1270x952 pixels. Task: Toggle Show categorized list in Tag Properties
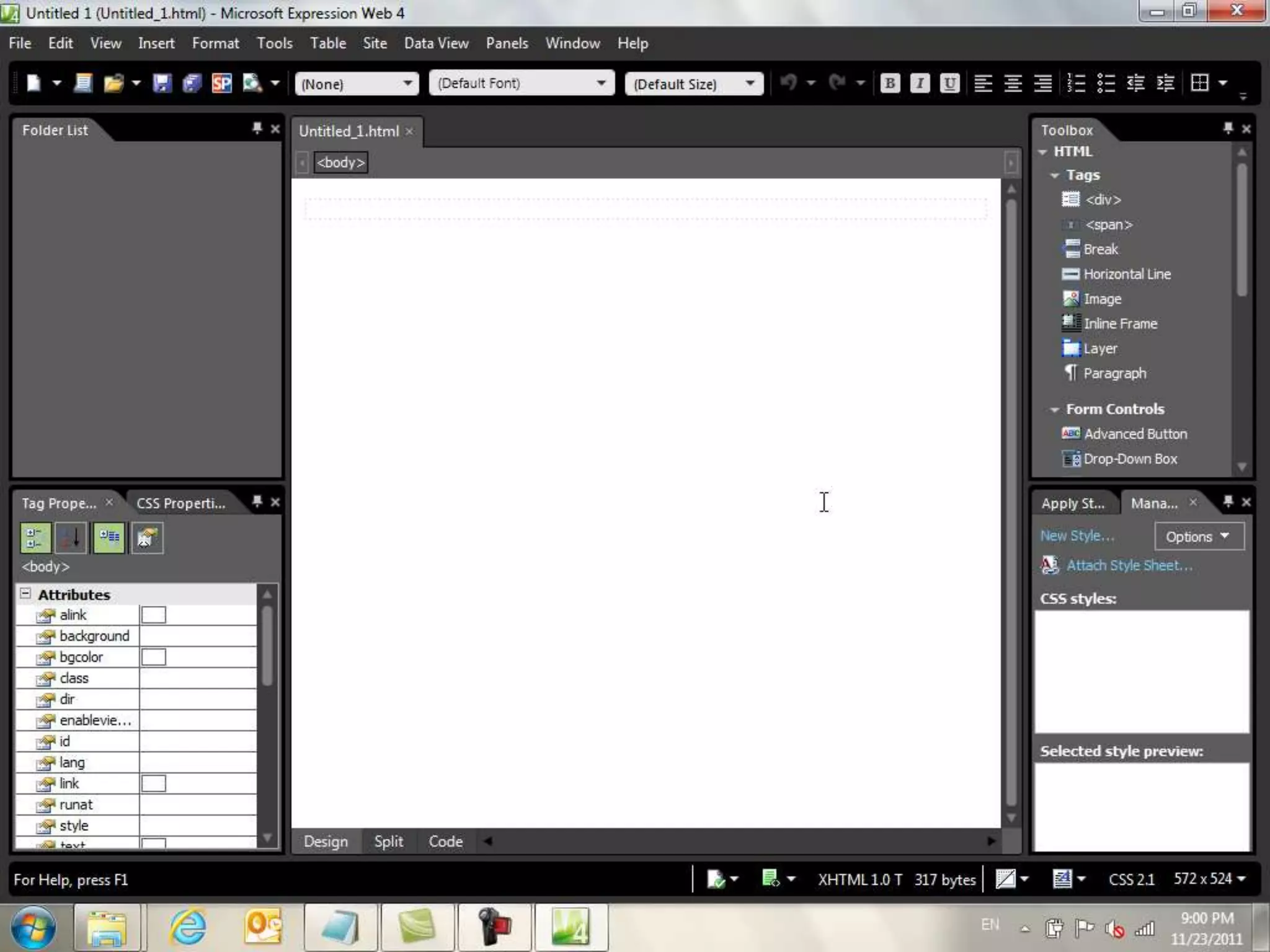pyautogui.click(x=35, y=537)
